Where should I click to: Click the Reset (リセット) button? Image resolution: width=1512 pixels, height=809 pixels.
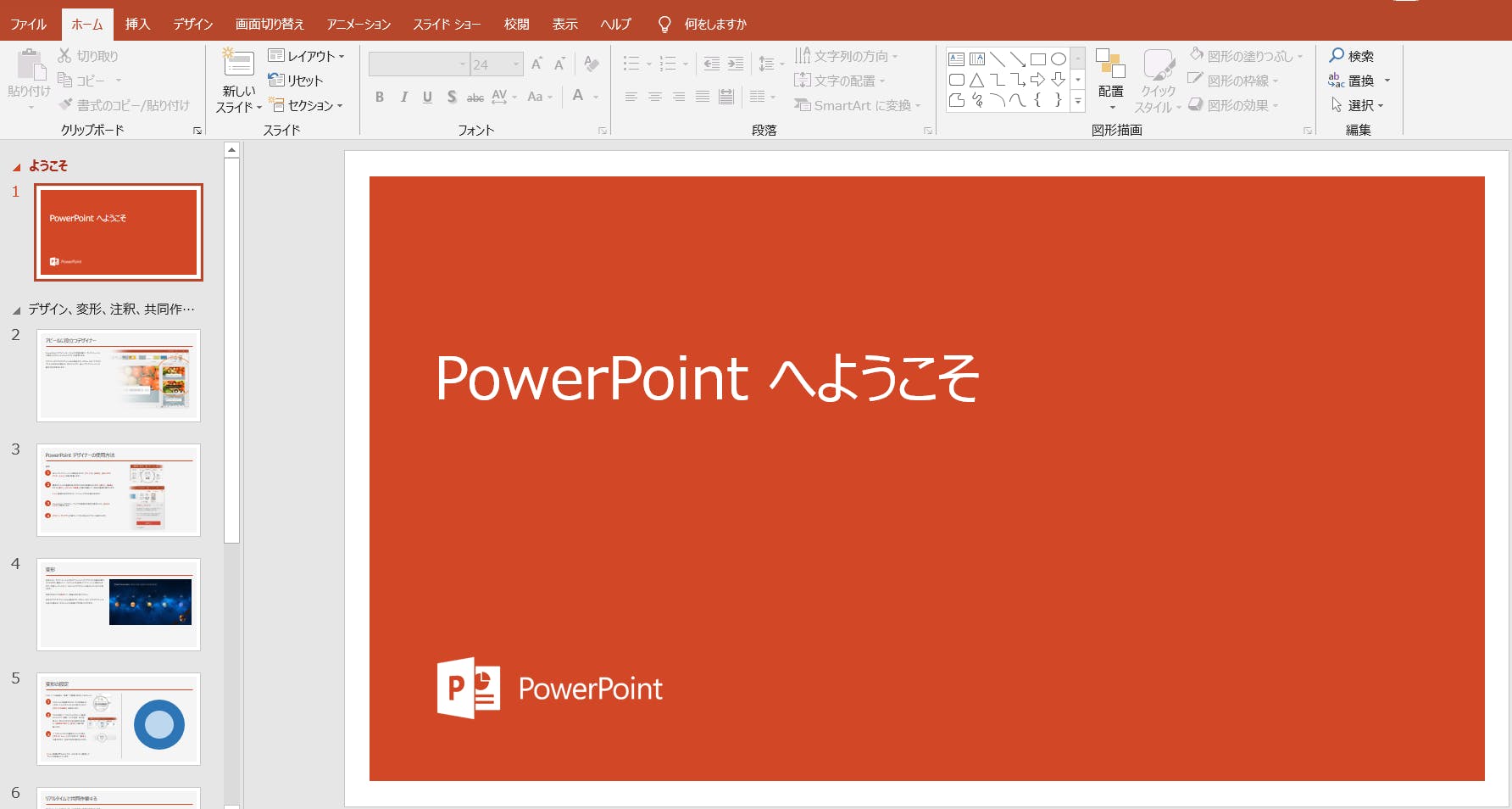click(x=296, y=81)
